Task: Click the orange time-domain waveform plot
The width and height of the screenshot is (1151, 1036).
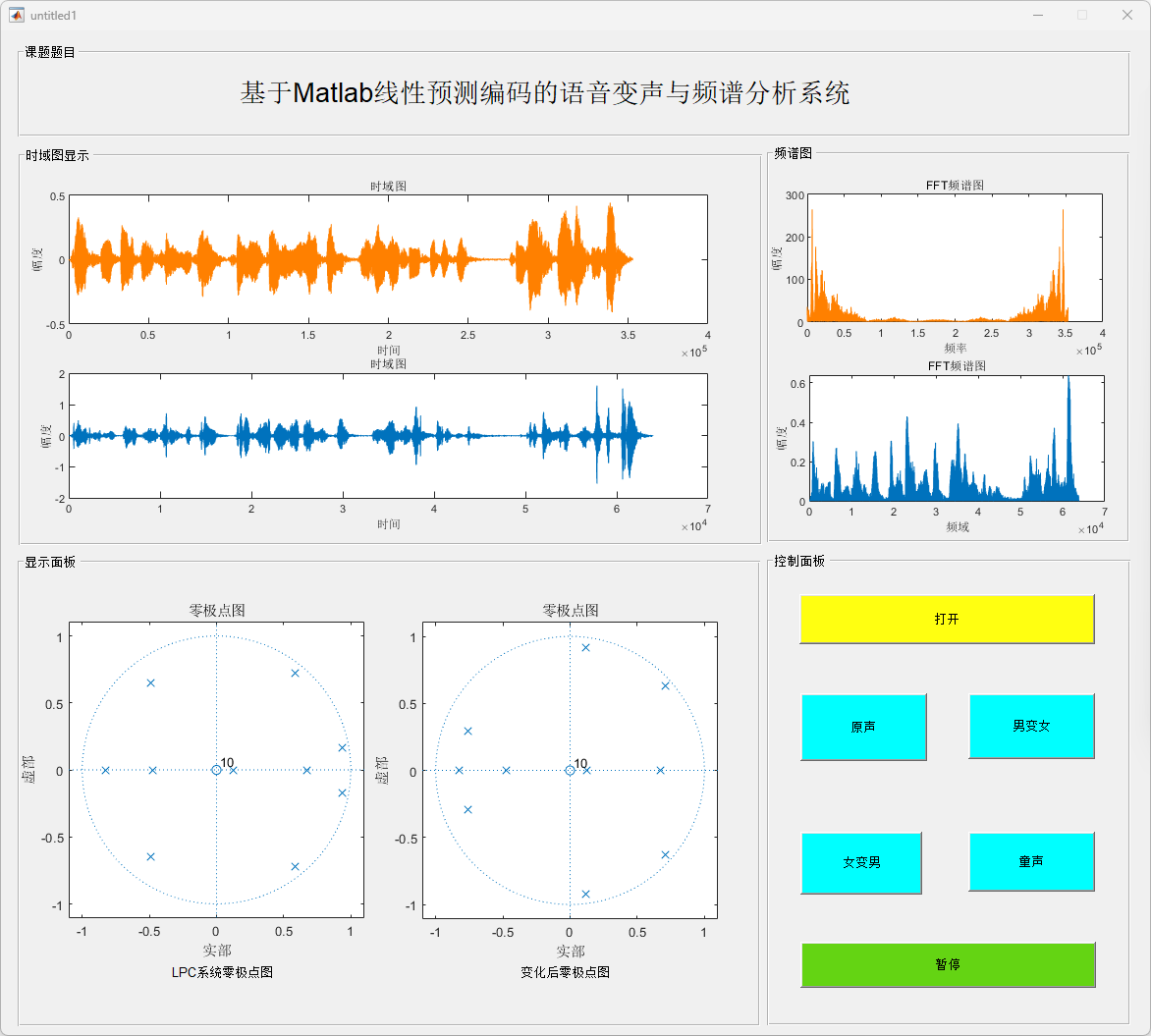Action: pos(388,259)
